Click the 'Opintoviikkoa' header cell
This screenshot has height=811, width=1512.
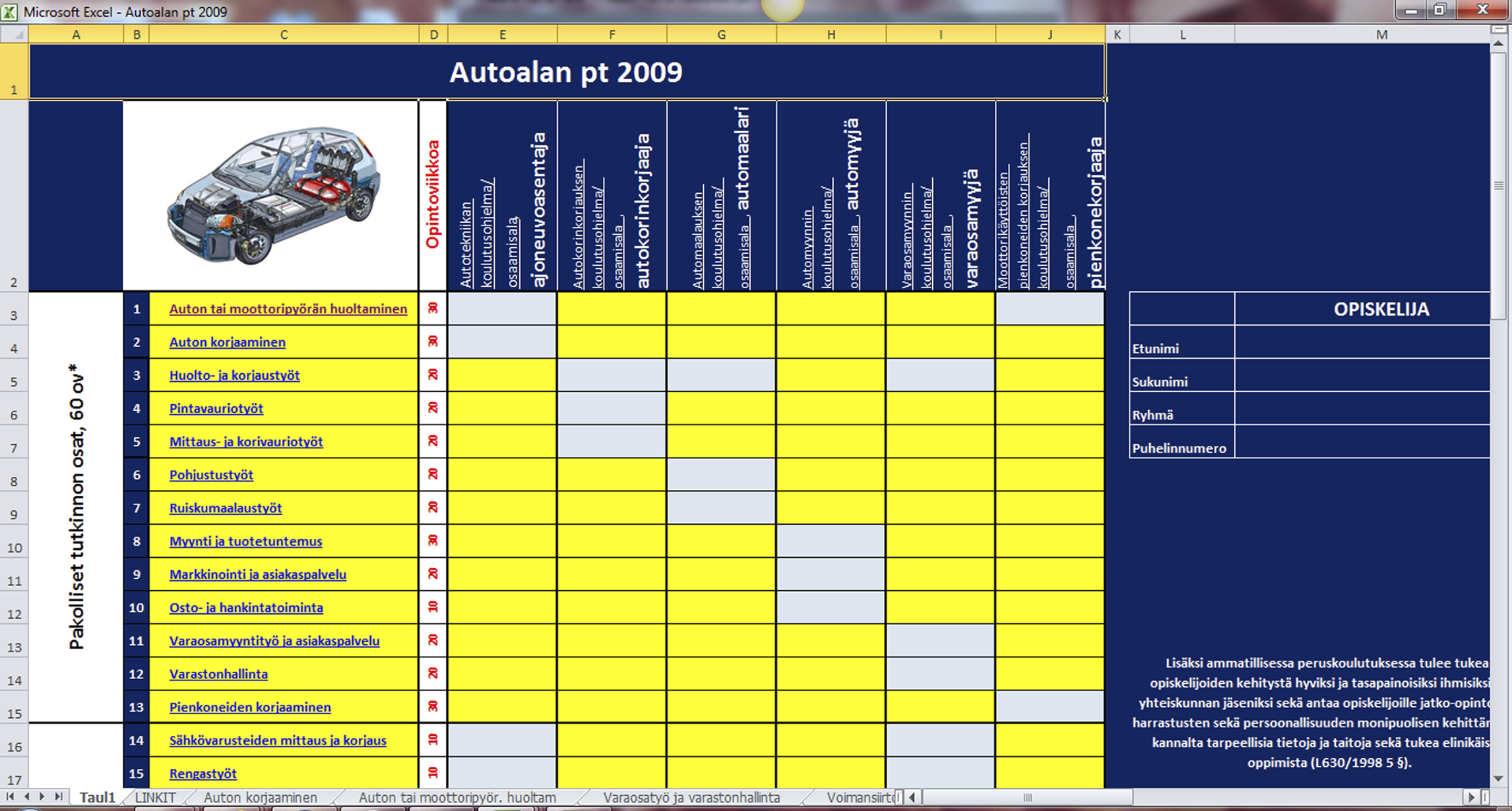433,195
